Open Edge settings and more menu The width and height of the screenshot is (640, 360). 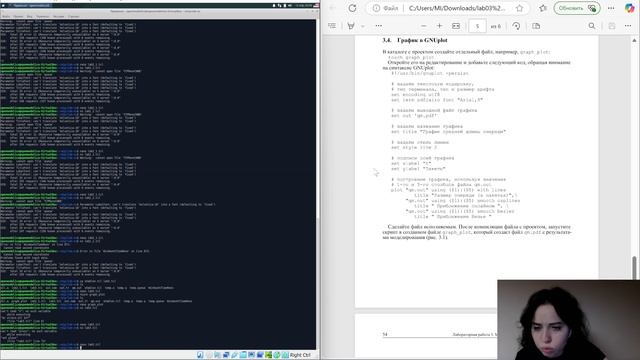click(611, 8)
